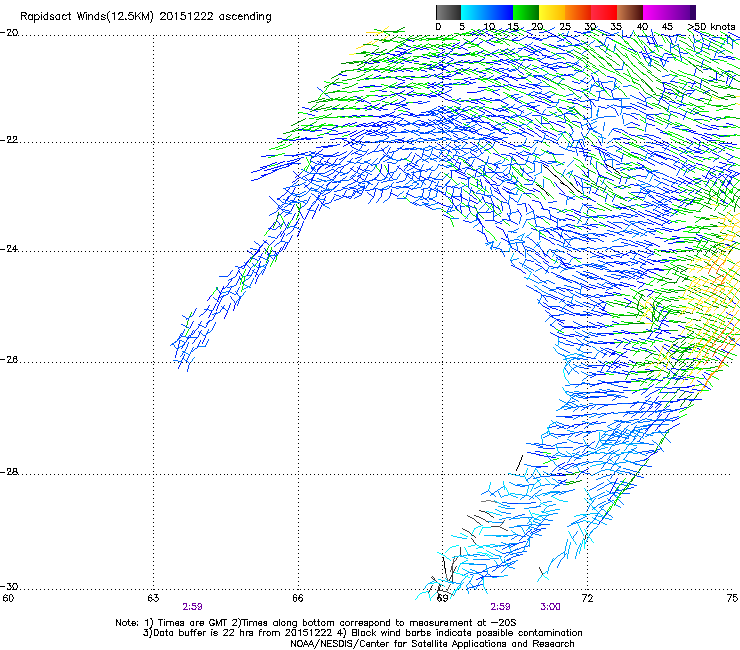Click the '25' legend scale label
Viewport: 740px width, 650px height.
pyautogui.click(x=564, y=27)
